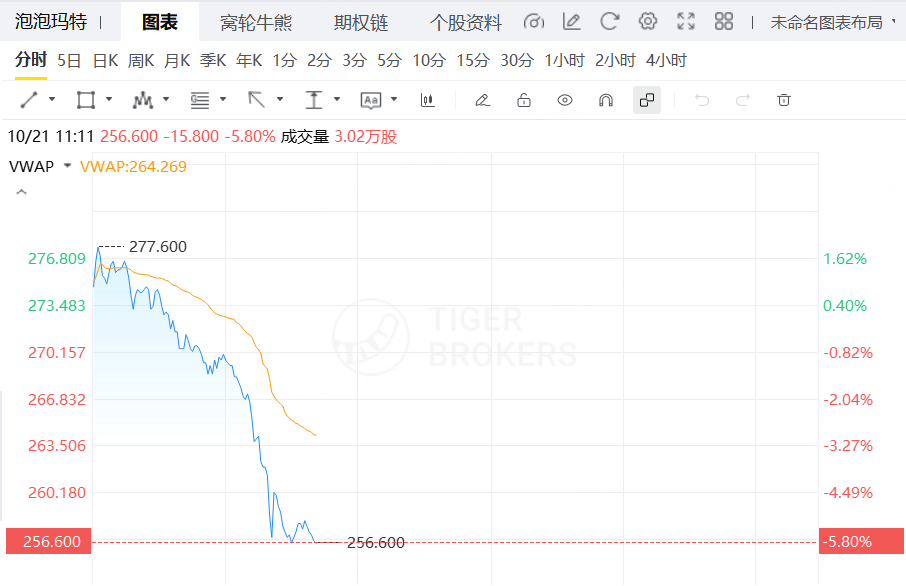Open the grid layout icon
The image size is (906, 586).
(723, 22)
